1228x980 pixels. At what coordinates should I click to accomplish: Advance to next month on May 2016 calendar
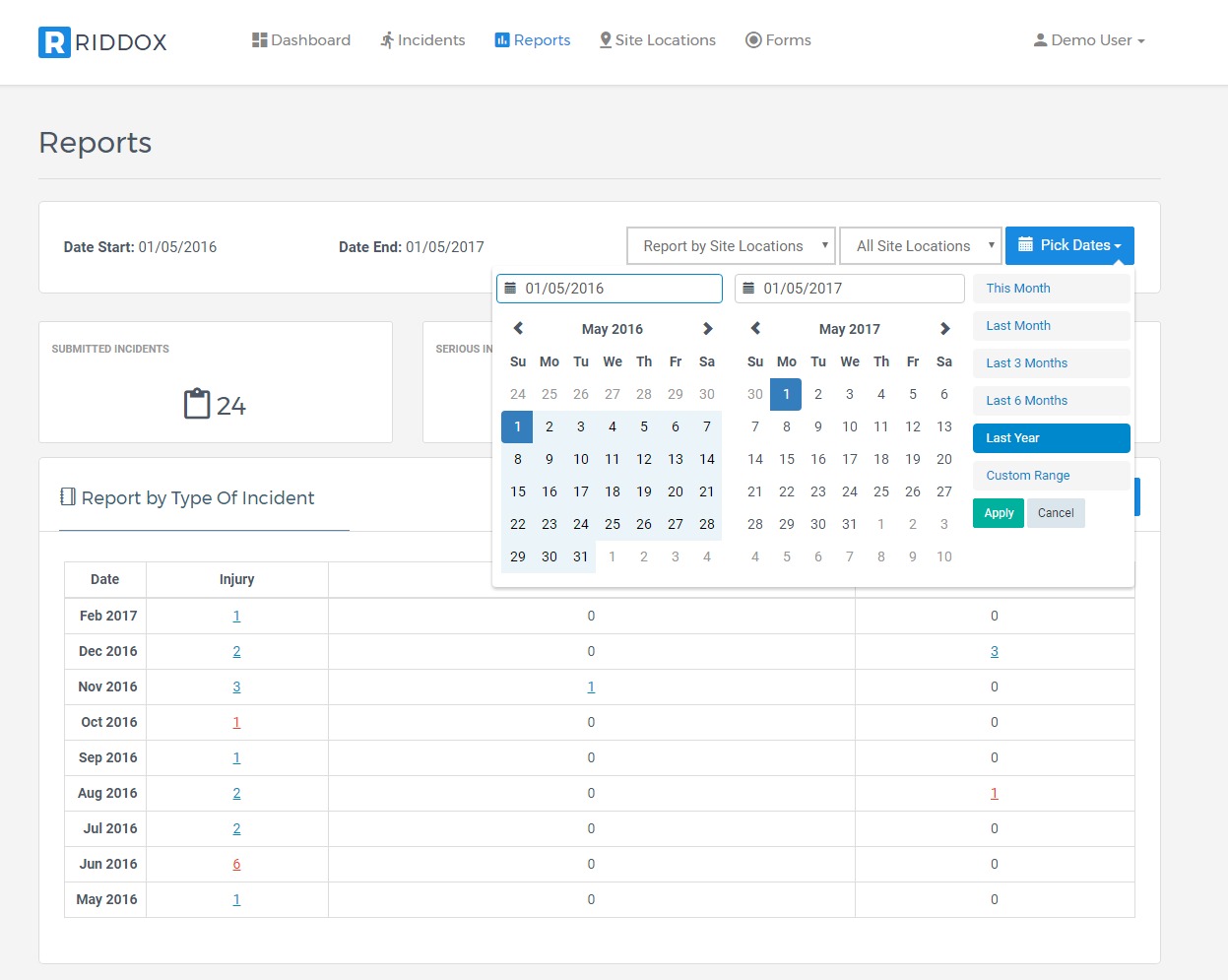[x=707, y=329]
